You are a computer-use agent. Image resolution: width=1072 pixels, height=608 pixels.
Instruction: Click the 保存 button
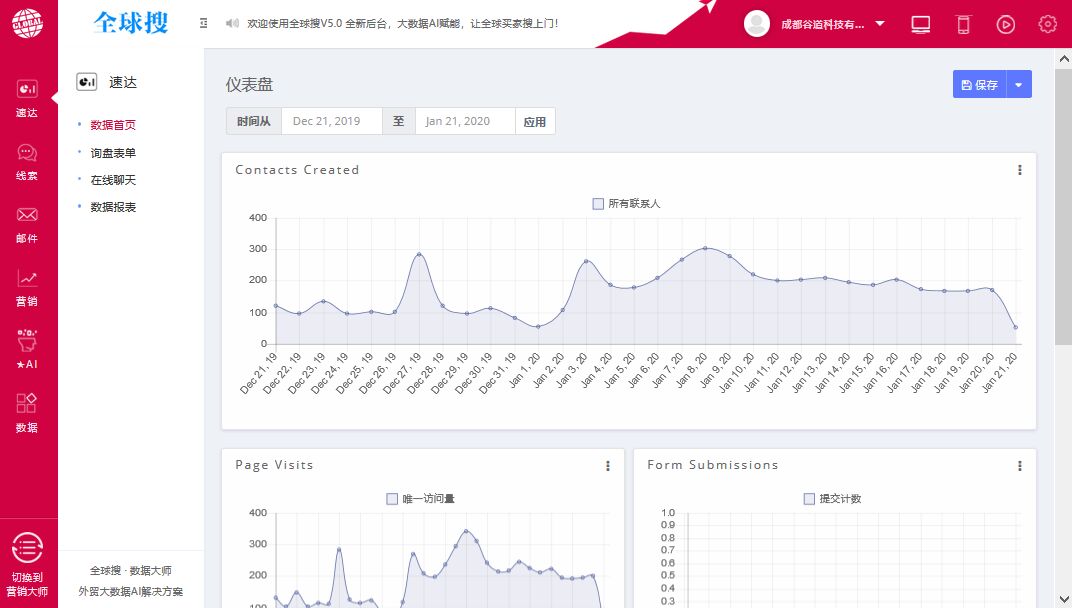(x=978, y=84)
